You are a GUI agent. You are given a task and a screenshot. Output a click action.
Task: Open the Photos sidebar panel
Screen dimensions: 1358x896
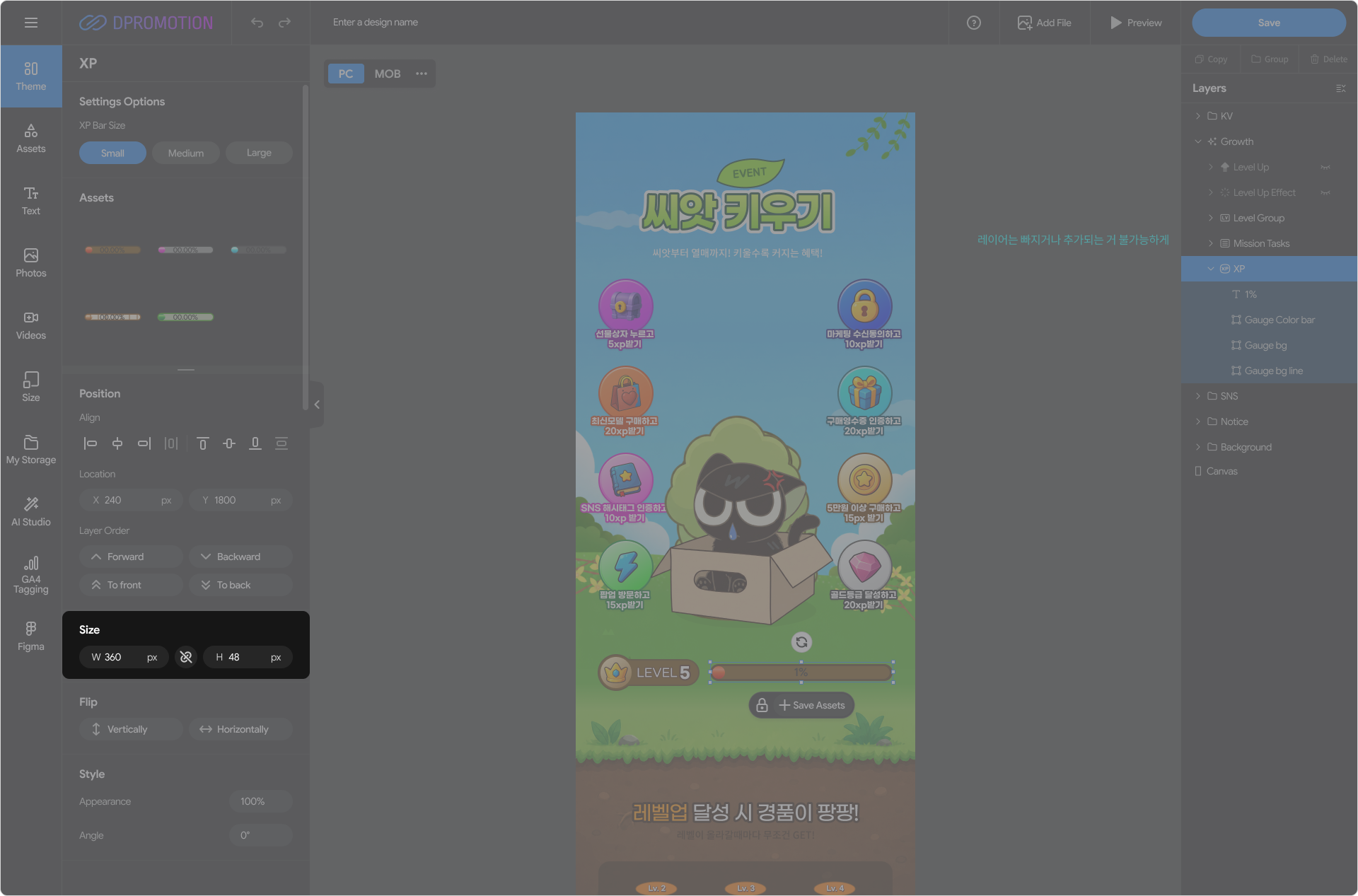point(31,263)
